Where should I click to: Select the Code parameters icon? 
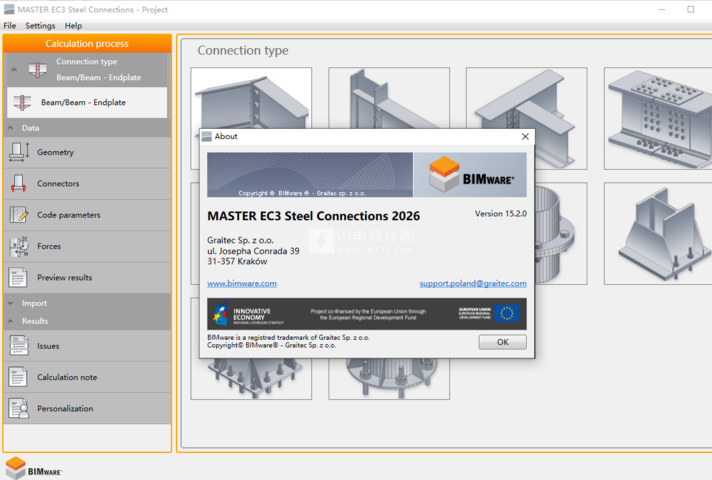point(19,215)
